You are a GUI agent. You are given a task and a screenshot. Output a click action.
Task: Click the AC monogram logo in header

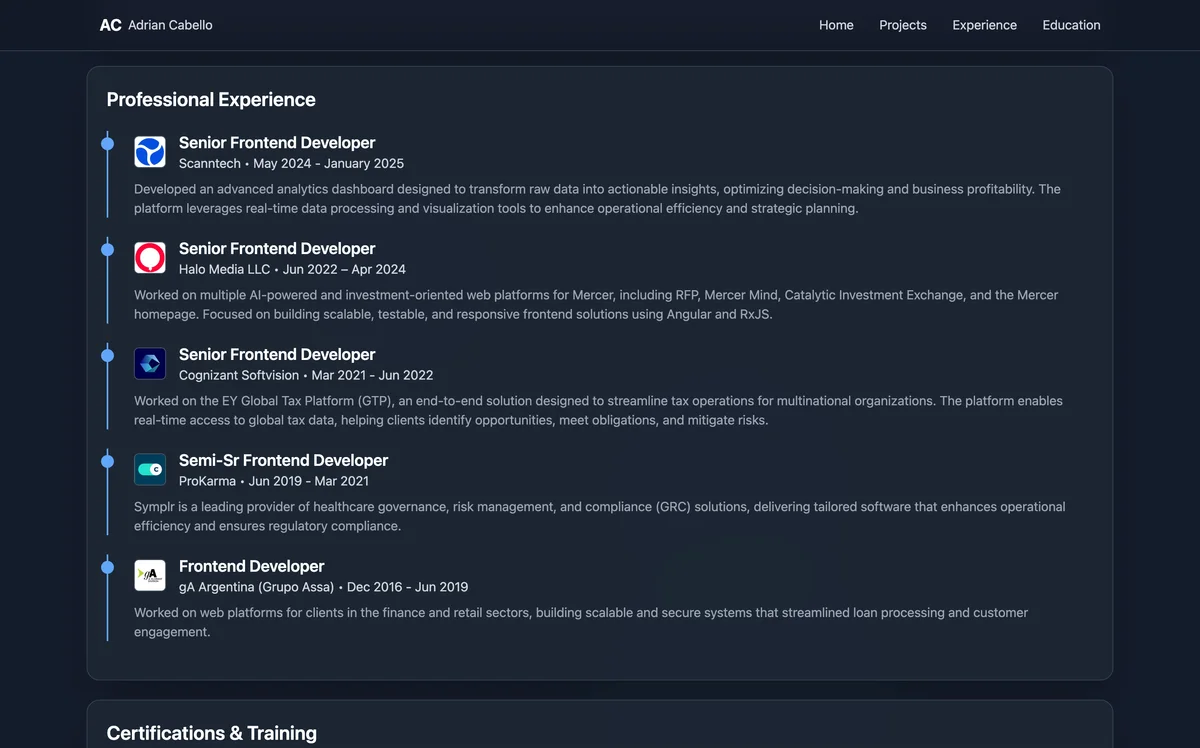(x=110, y=25)
